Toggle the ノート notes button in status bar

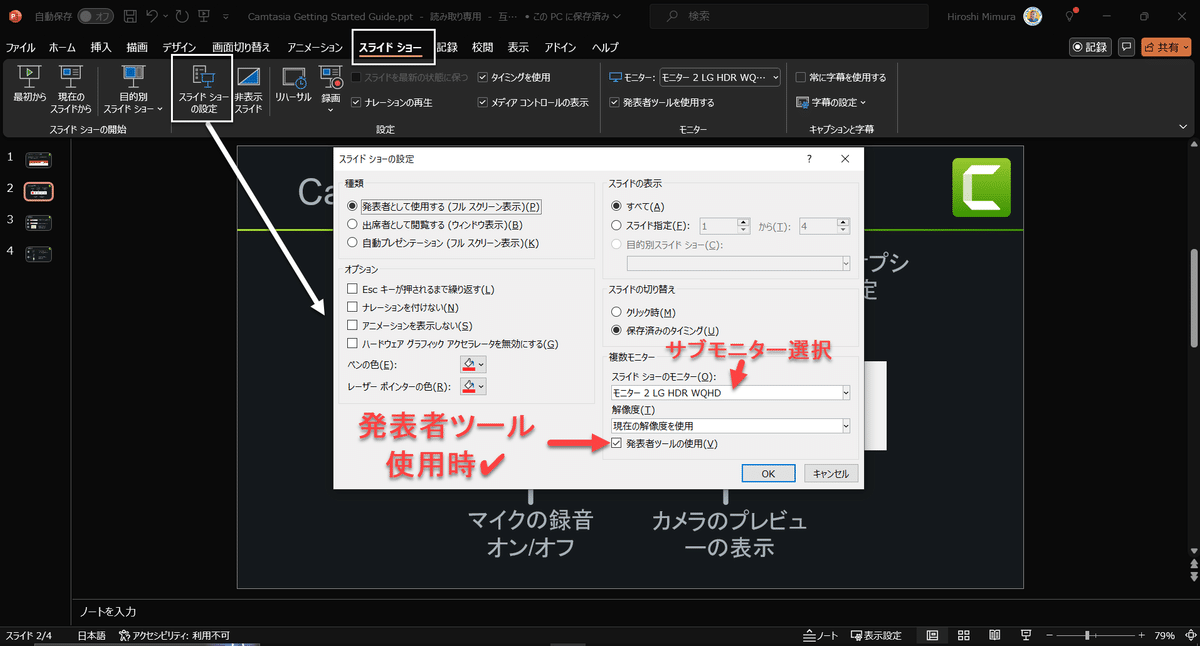821,635
